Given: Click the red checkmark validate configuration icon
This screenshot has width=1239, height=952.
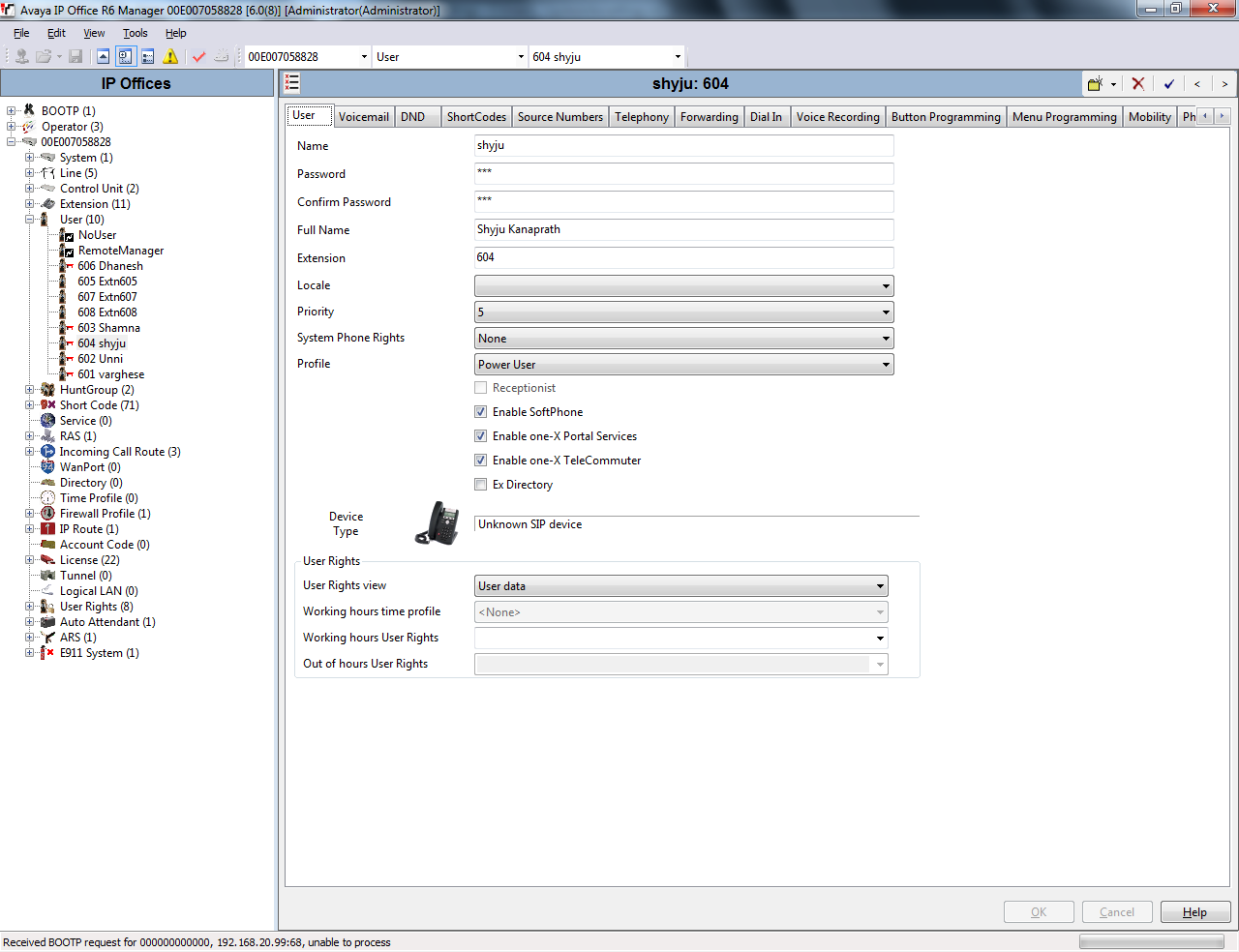Looking at the screenshot, I should click(x=198, y=57).
